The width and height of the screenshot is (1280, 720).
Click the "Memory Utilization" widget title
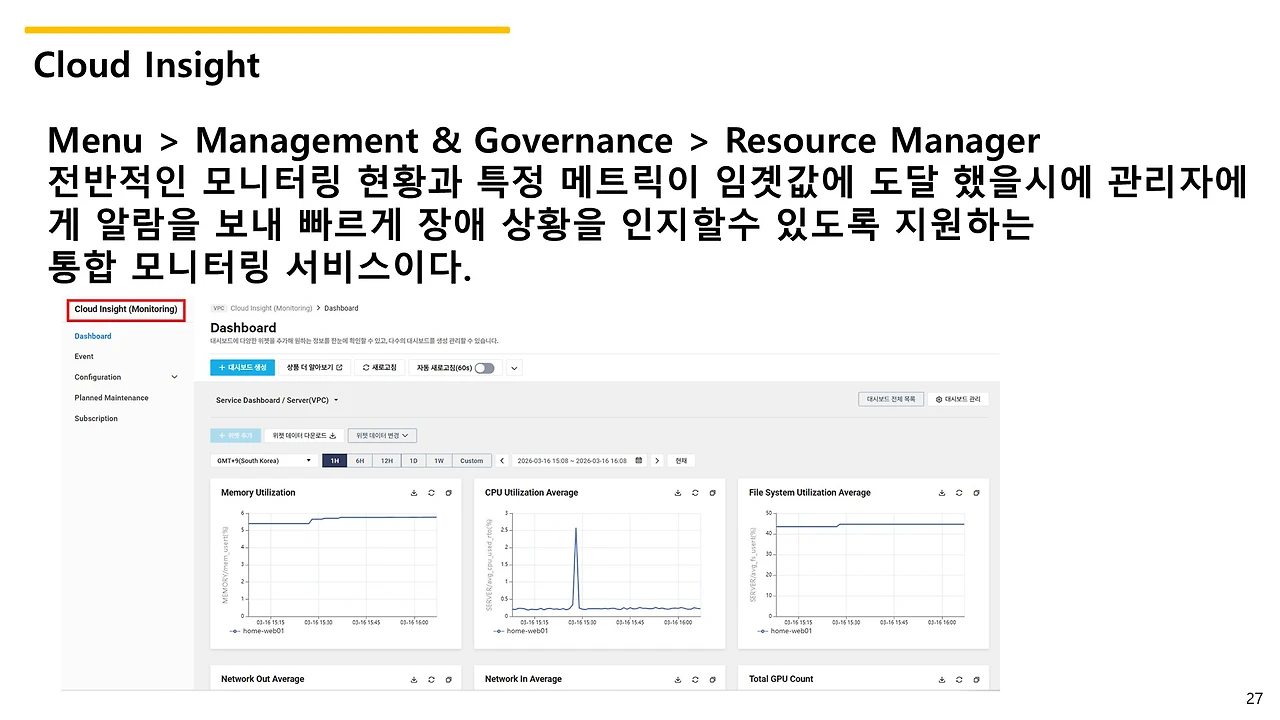pyautogui.click(x=258, y=493)
